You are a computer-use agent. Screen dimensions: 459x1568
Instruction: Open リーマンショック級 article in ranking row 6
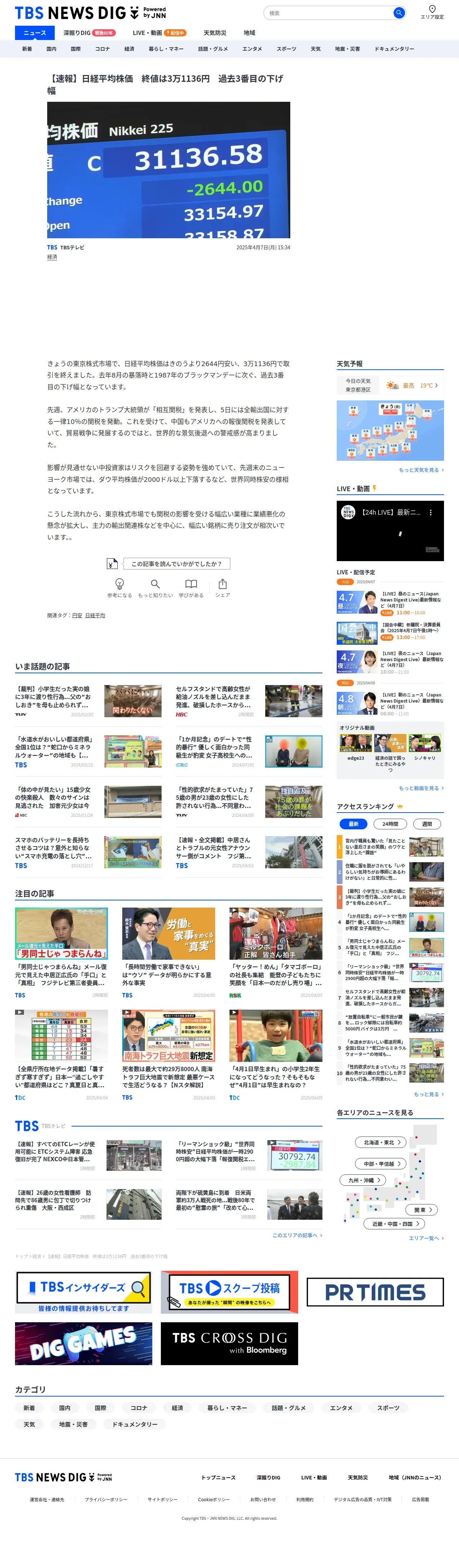390,973
